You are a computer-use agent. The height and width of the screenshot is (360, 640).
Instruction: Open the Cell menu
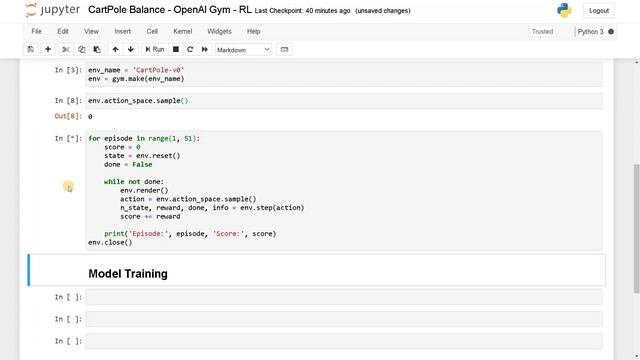coord(152,31)
